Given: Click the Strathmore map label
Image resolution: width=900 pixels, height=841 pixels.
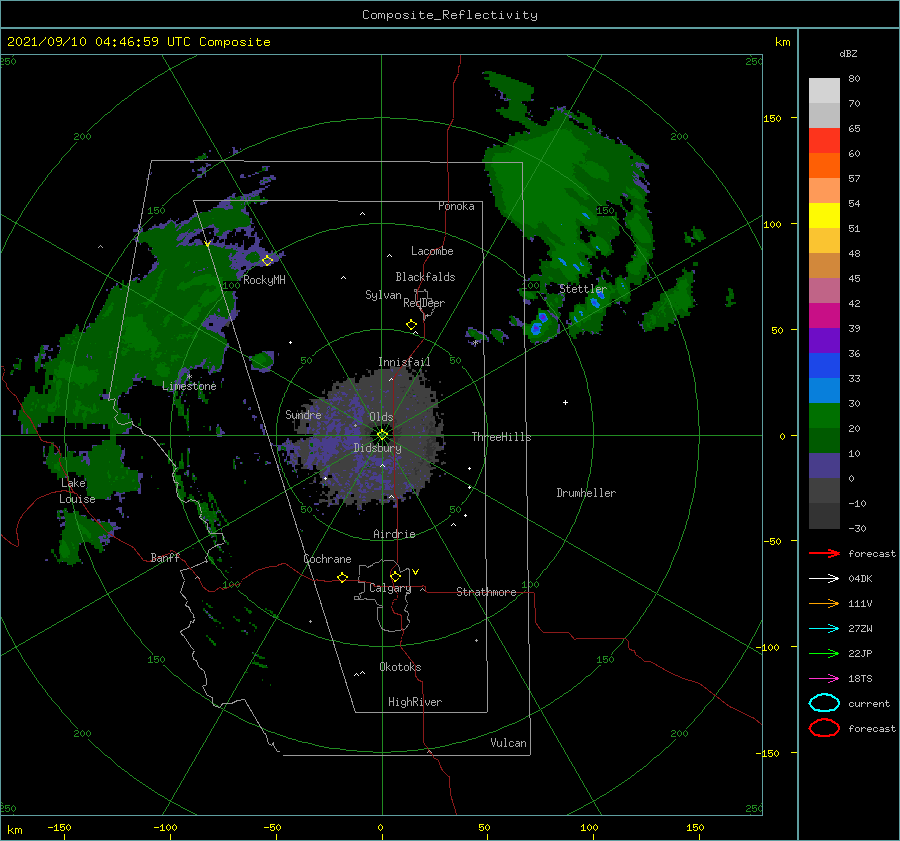Looking at the screenshot, I should coord(486,592).
